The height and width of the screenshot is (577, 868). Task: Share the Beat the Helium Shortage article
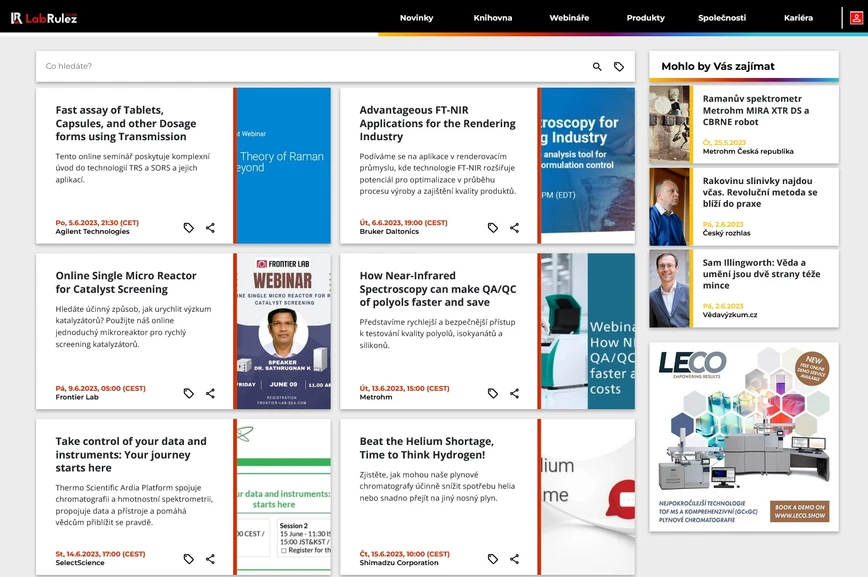tap(514, 559)
